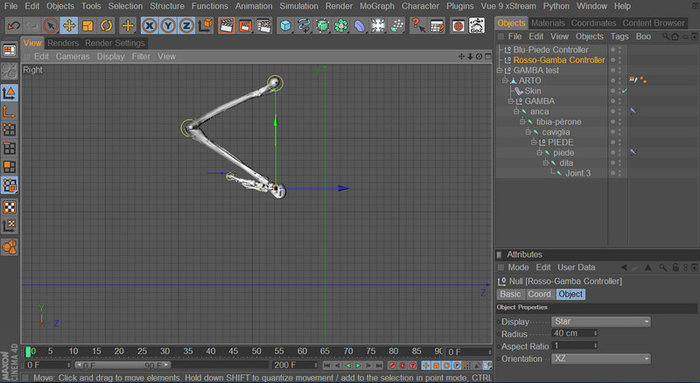Open the Orientation dropdown showing XZ
This screenshot has height=383, width=700.
(x=601, y=358)
